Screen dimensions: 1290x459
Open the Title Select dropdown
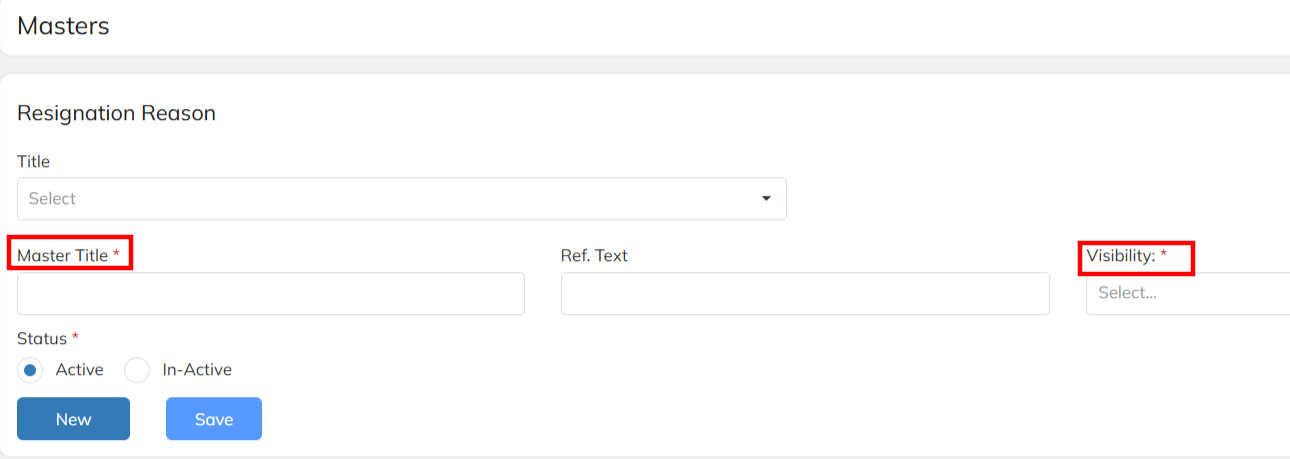[x=400, y=199]
